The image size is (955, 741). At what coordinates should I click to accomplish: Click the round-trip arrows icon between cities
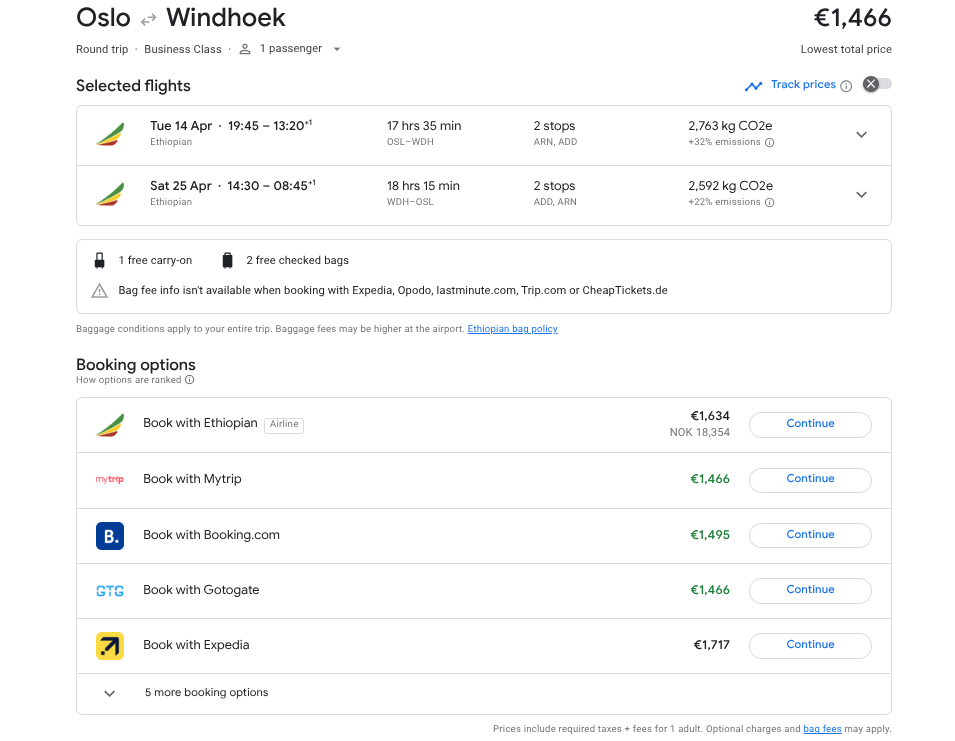(x=148, y=21)
